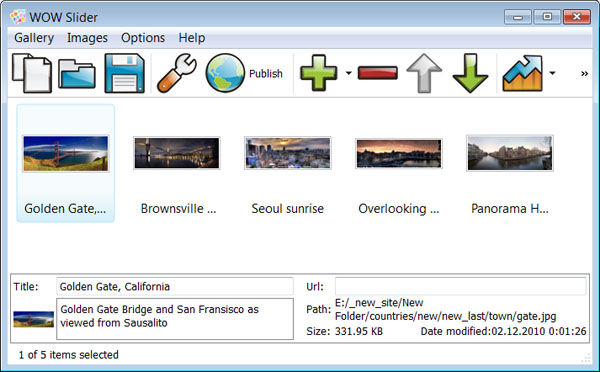Select the Seoul sunrise thumbnail
This screenshot has width=600, height=372.
pyautogui.click(x=288, y=153)
